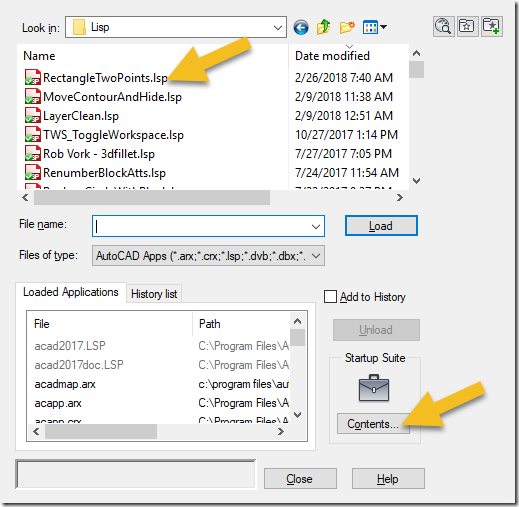Select Rob Vork - 3dfillet.lsp file name

[99, 154]
